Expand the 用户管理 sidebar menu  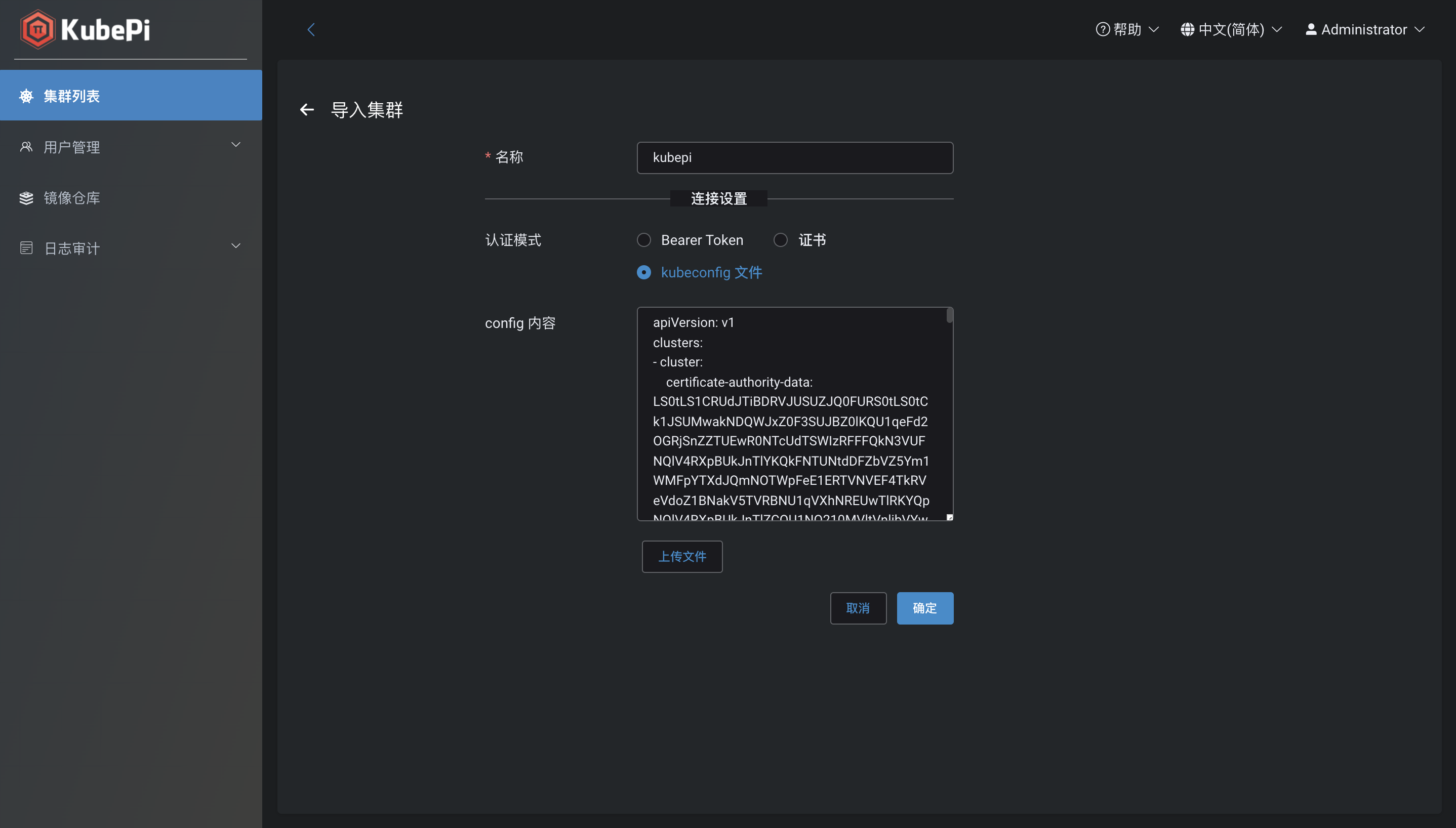[235, 145]
